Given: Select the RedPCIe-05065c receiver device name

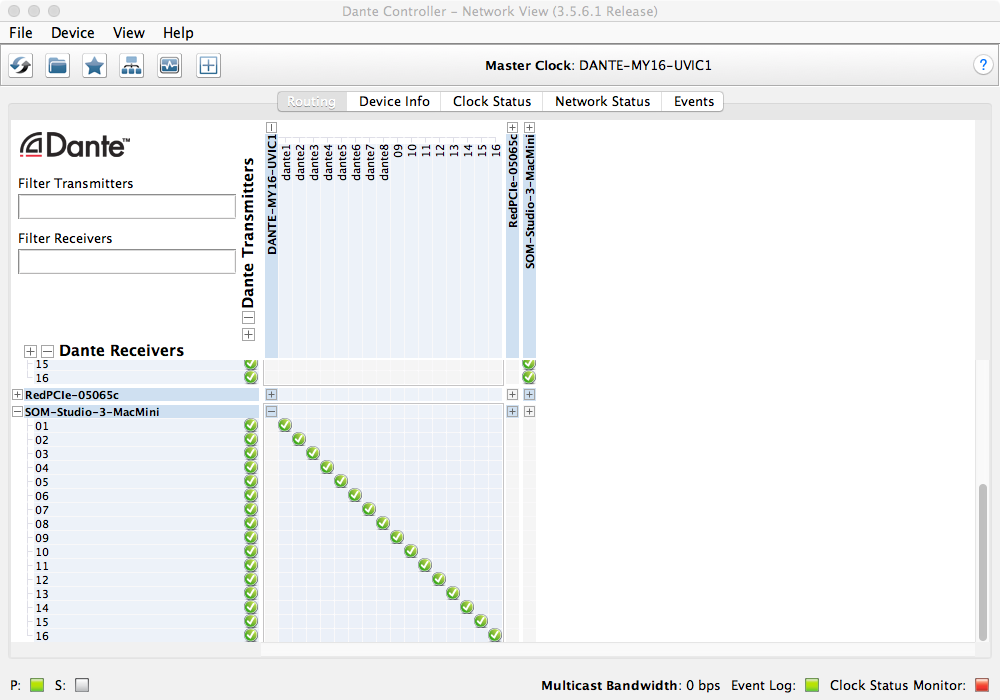Looking at the screenshot, I should (x=71, y=395).
